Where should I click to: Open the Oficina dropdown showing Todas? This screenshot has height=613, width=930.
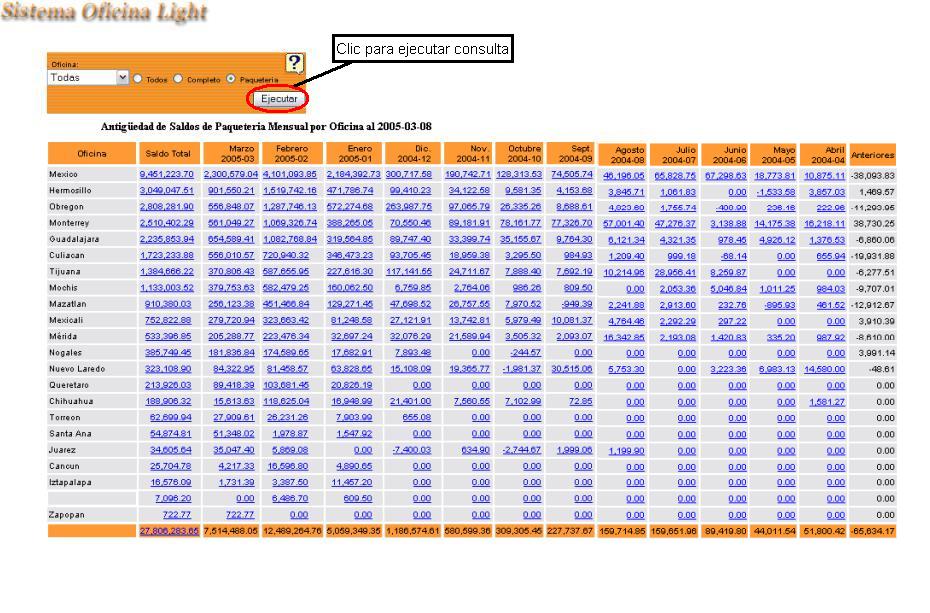click(89, 78)
